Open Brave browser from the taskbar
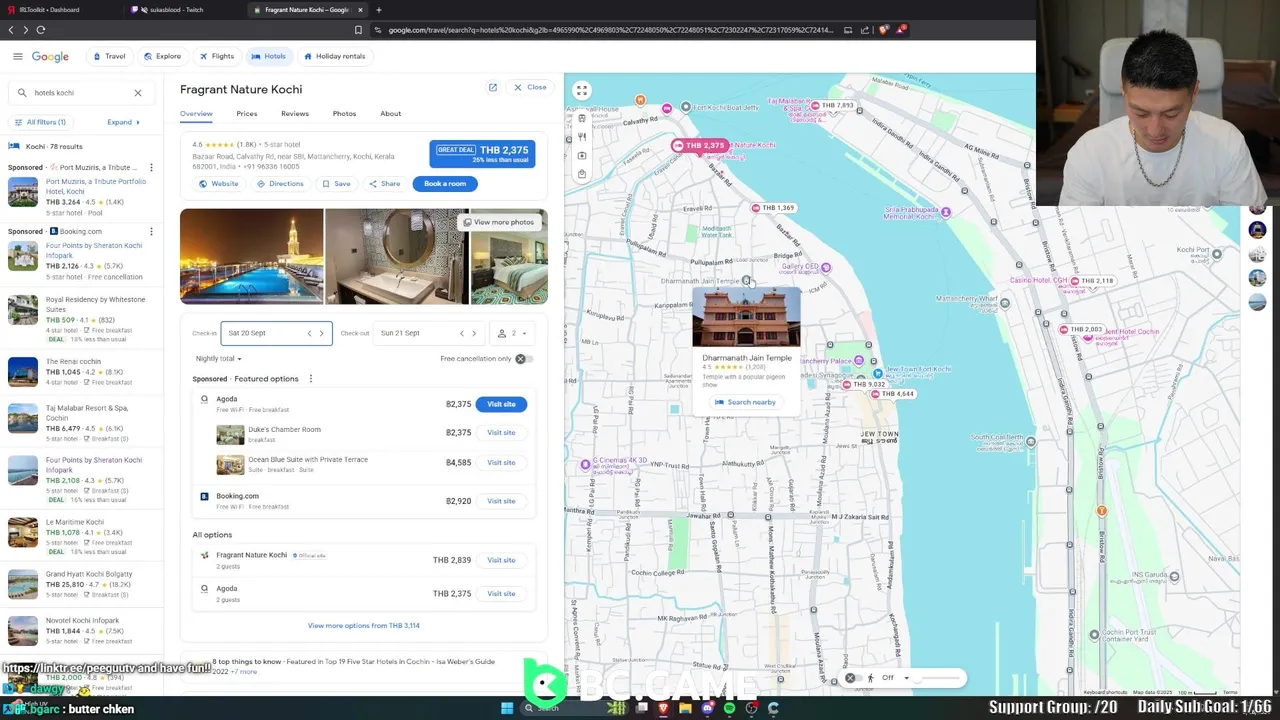1280x720 pixels. click(x=663, y=708)
